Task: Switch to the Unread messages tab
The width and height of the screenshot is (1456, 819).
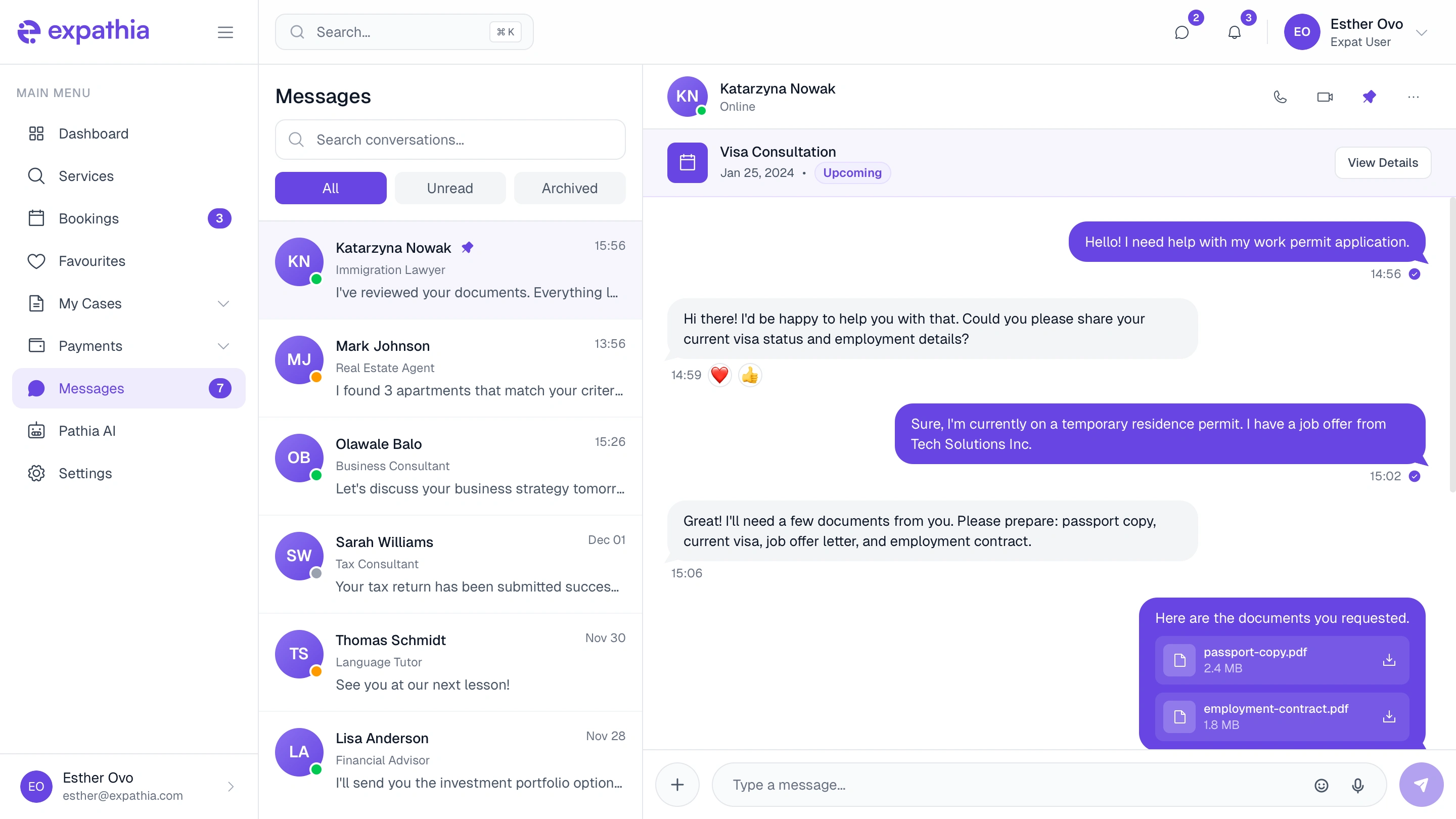Action: click(x=449, y=188)
